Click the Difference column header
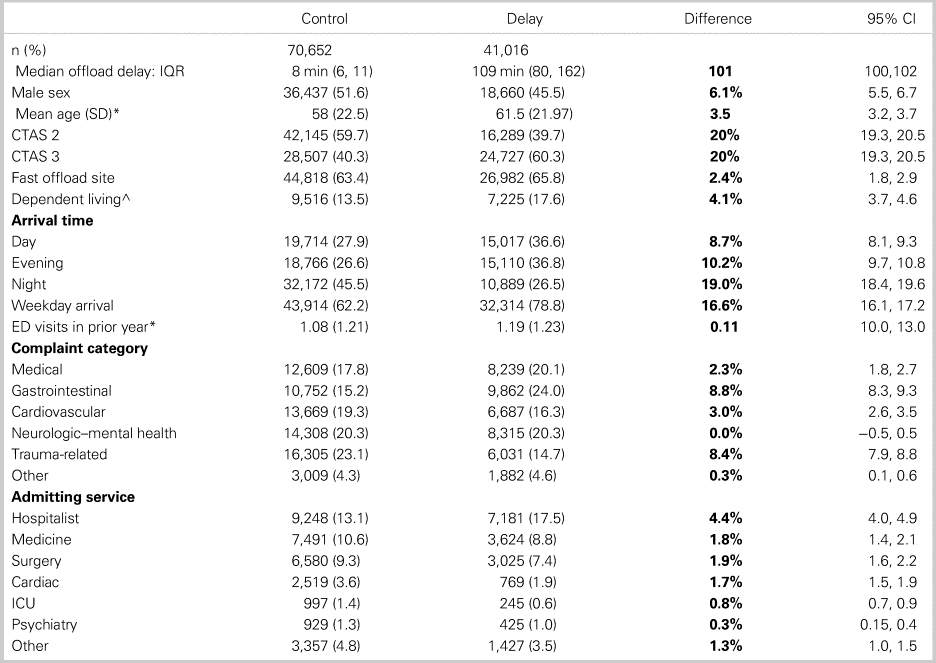 click(717, 19)
